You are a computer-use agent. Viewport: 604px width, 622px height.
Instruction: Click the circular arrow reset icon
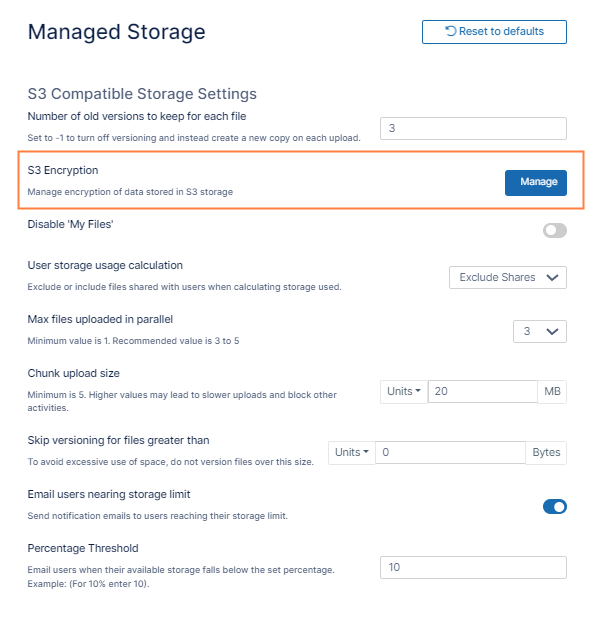[x=451, y=32]
